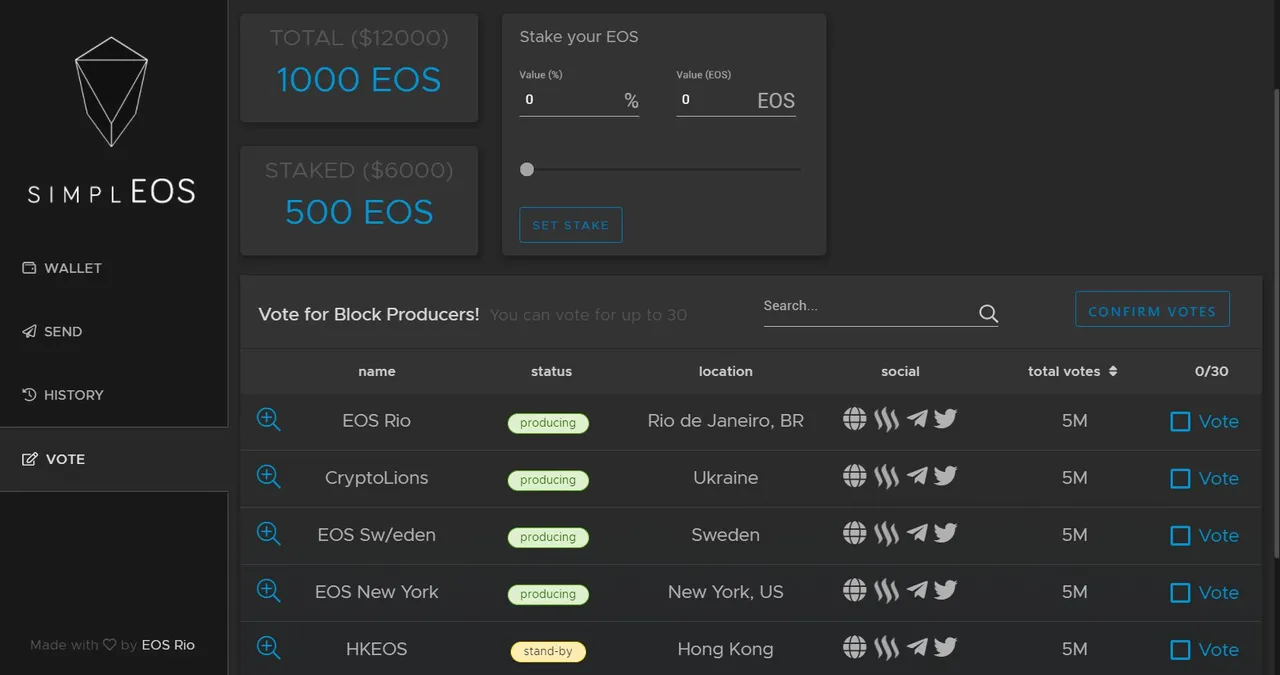The image size is (1280, 675).
Task: Click the Hong Kong location cell
Action: click(x=725, y=649)
